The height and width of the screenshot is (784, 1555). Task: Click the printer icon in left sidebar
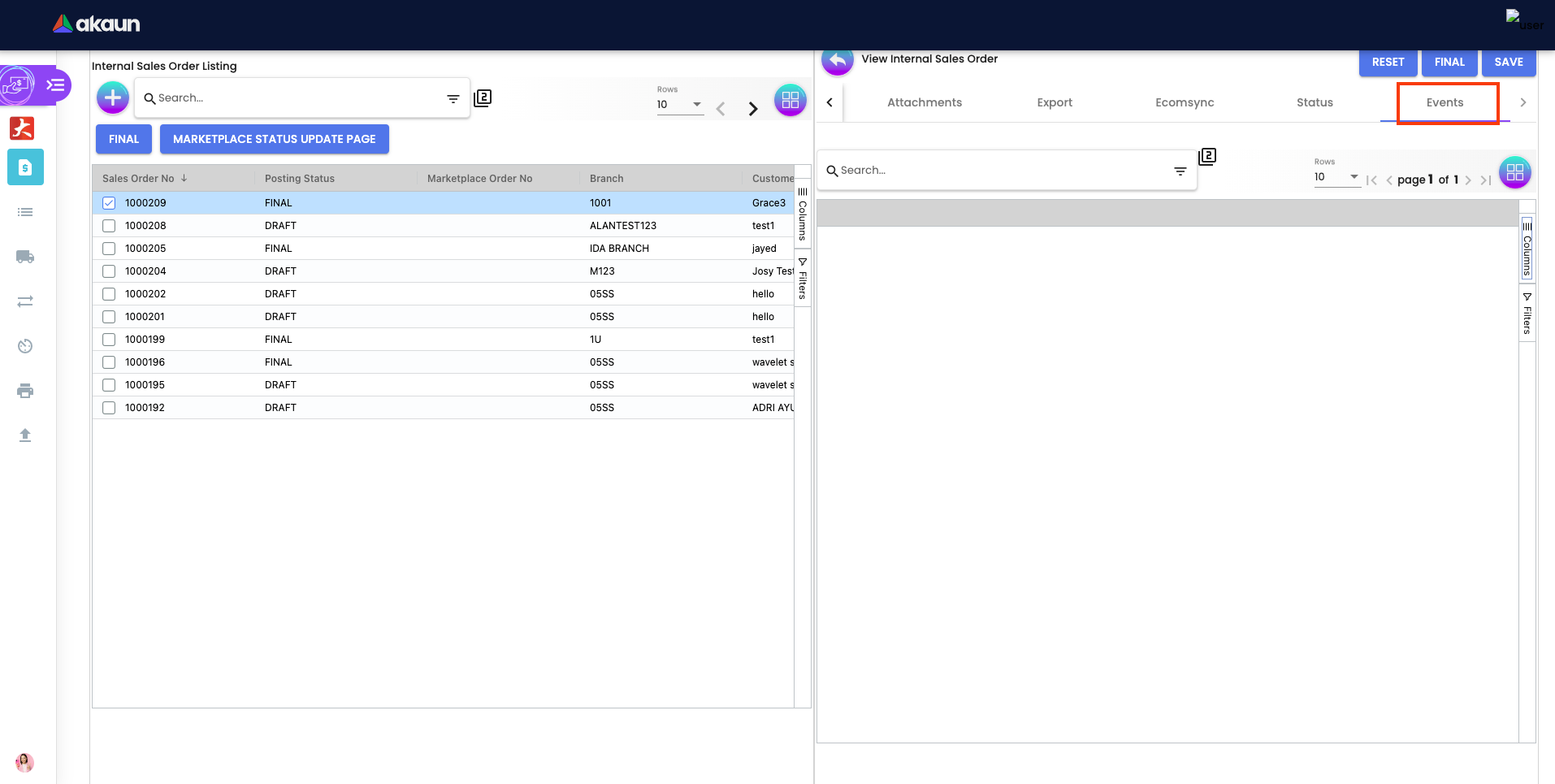(x=25, y=391)
